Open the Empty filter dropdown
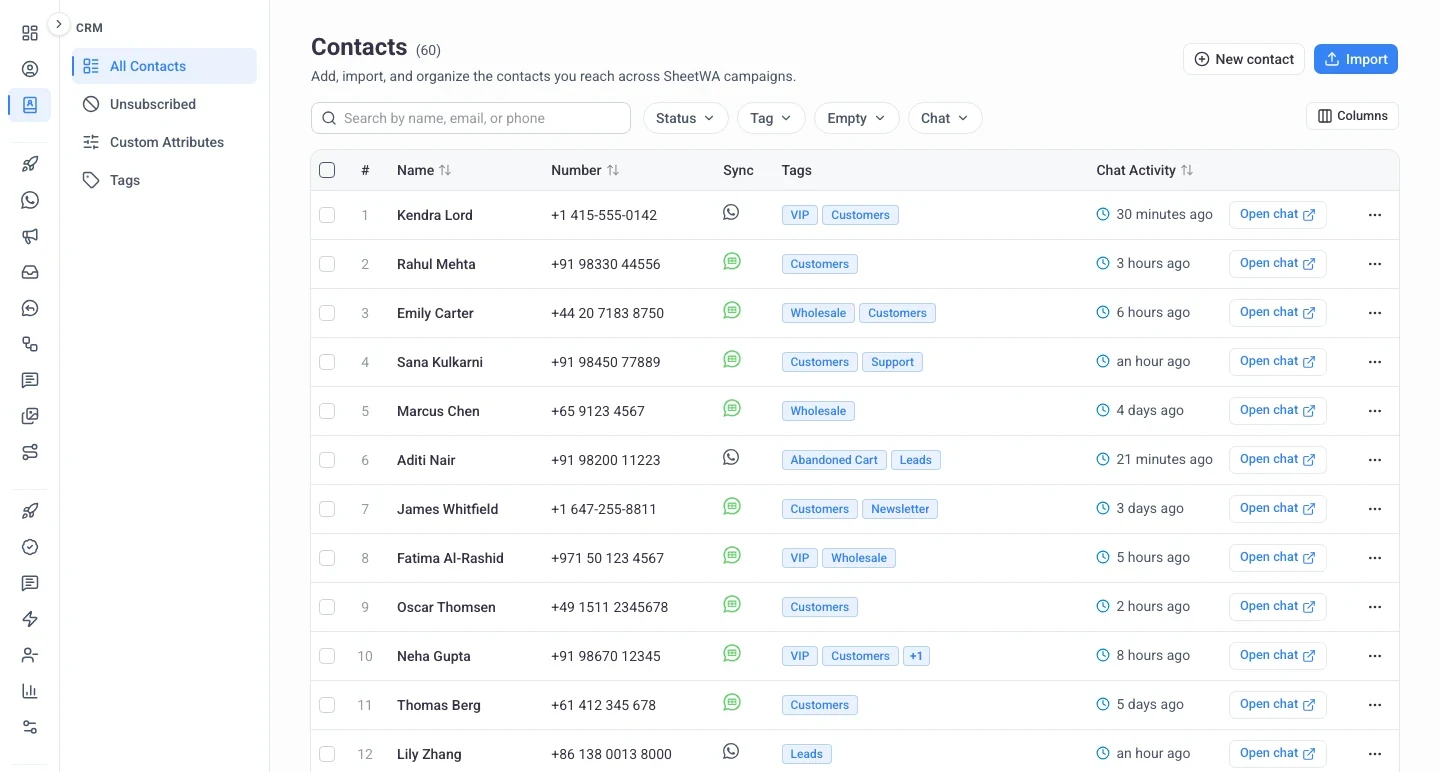 point(857,118)
